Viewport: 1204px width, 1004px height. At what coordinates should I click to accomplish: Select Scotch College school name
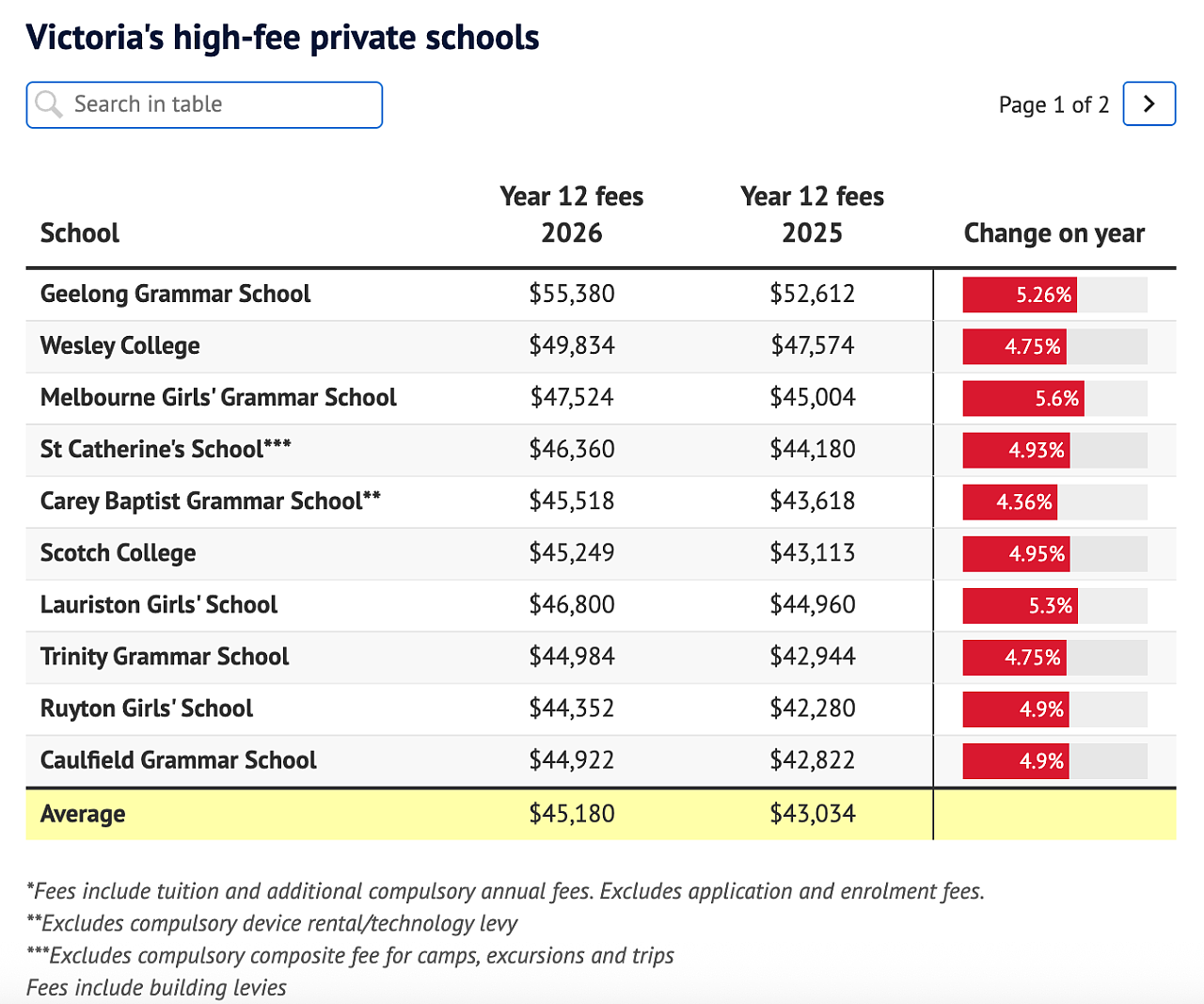119,553
